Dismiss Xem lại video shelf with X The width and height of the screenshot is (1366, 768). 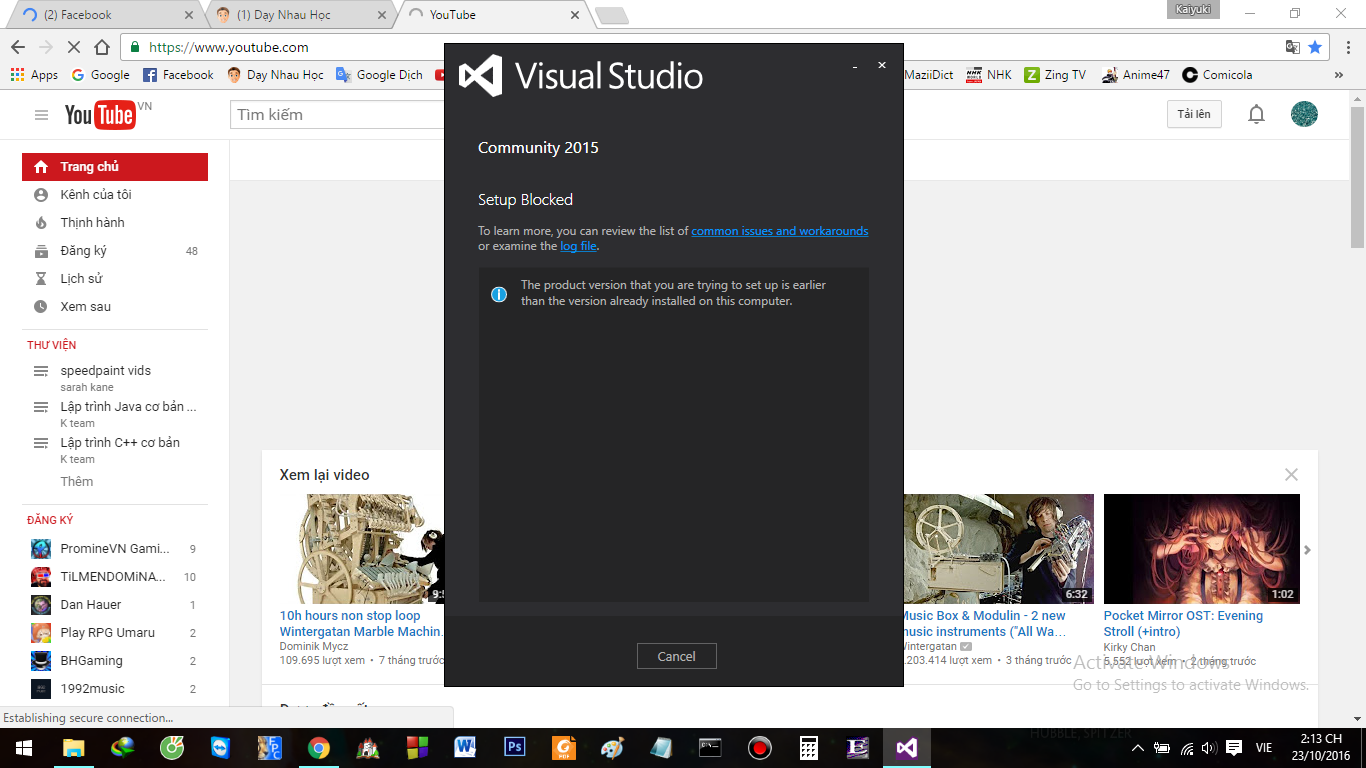coord(1291,475)
